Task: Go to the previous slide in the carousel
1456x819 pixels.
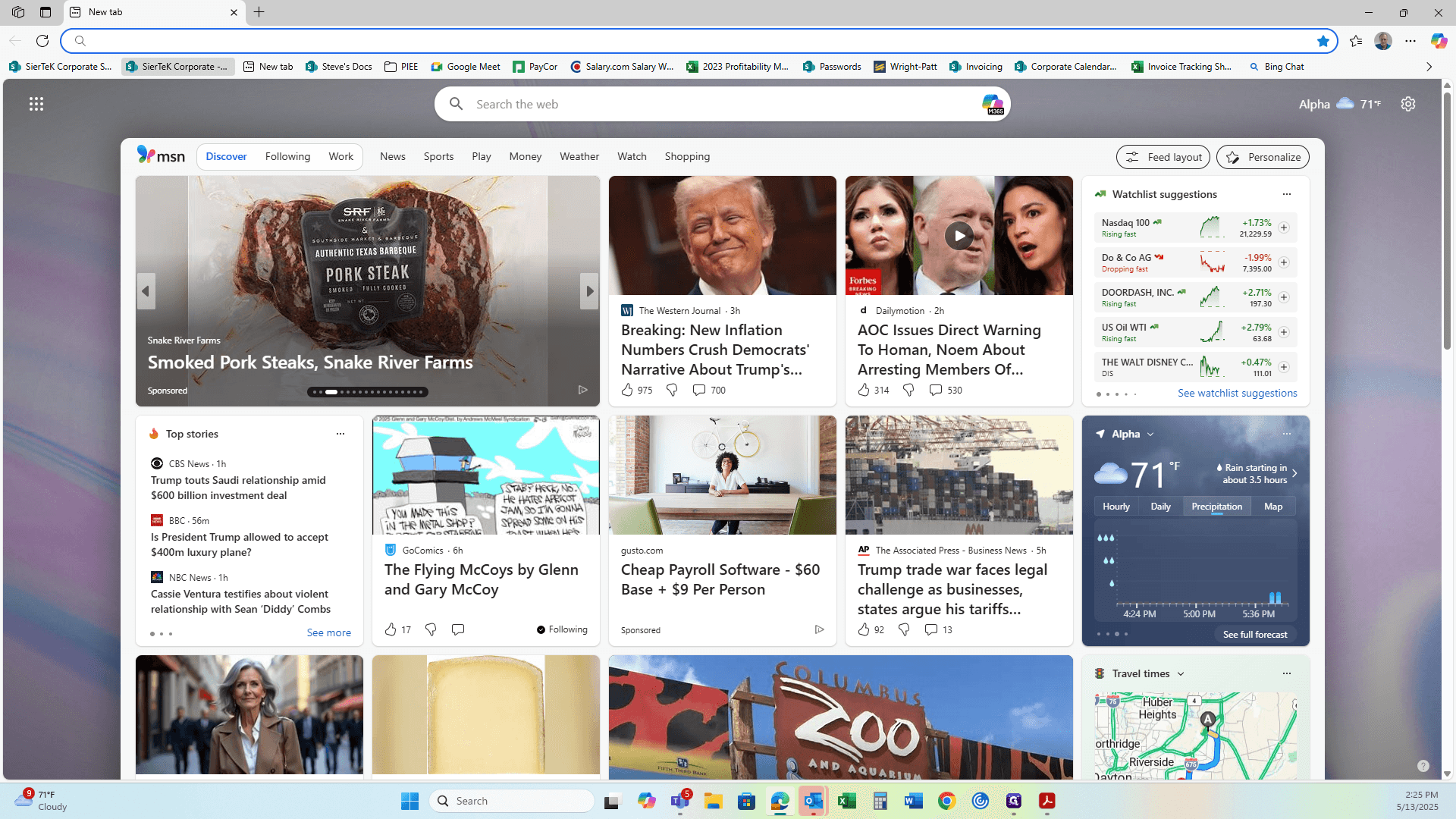Action: 146,291
